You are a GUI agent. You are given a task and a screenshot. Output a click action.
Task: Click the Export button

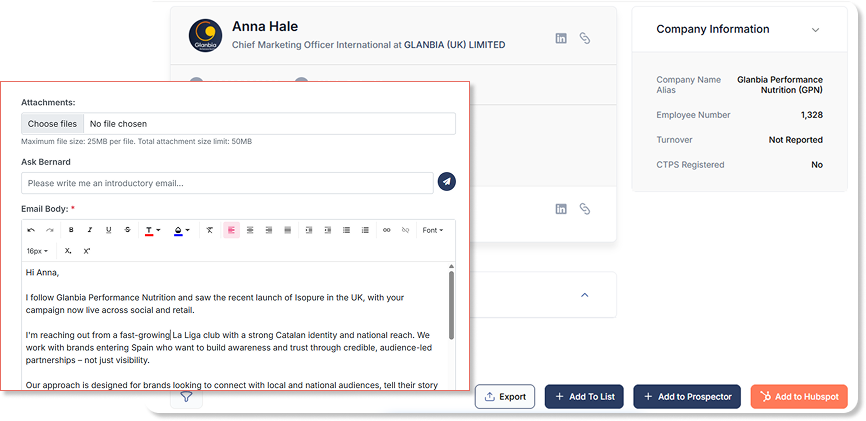pos(505,397)
